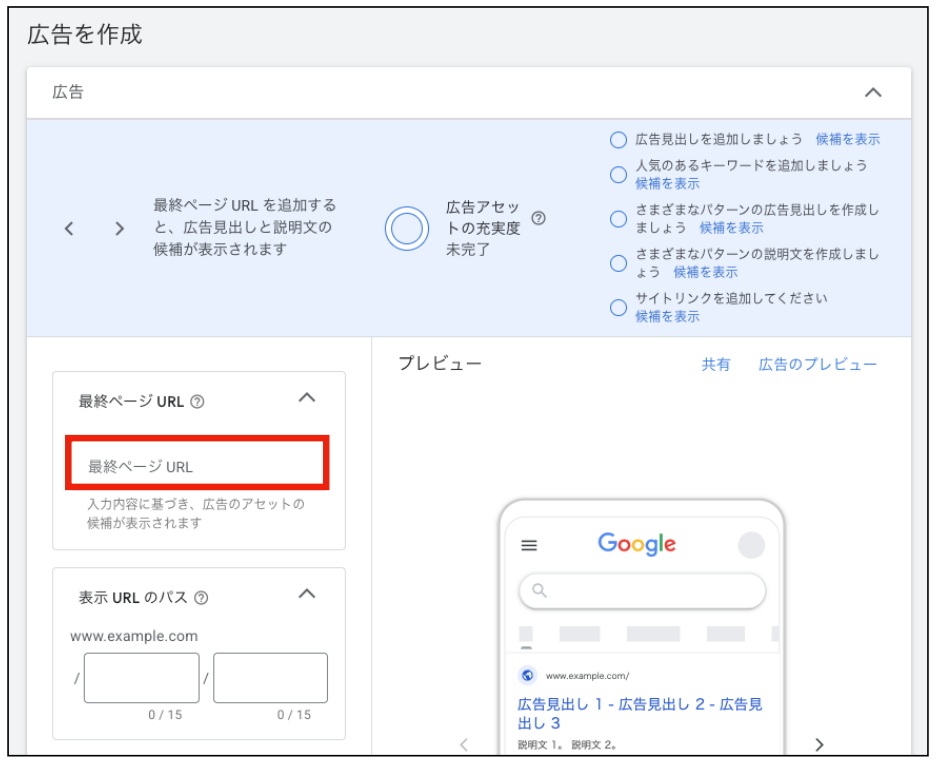Image resolution: width=936 pixels, height=766 pixels.
Task: Click search magnifier icon in preview
Action: click(x=540, y=591)
